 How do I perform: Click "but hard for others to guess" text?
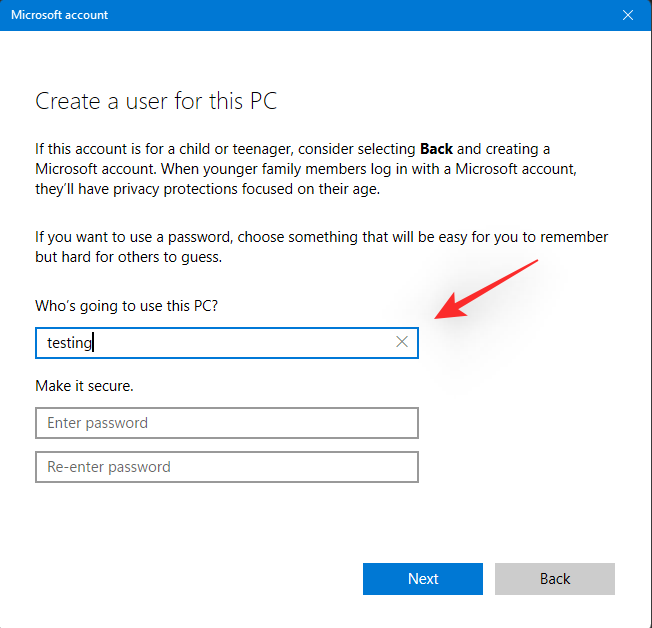(128, 257)
